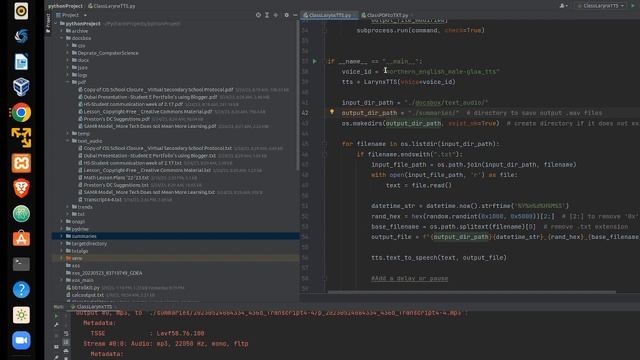Click the horizontal scrollbar under the editor
The image size is (640, 360).
coord(471,292)
